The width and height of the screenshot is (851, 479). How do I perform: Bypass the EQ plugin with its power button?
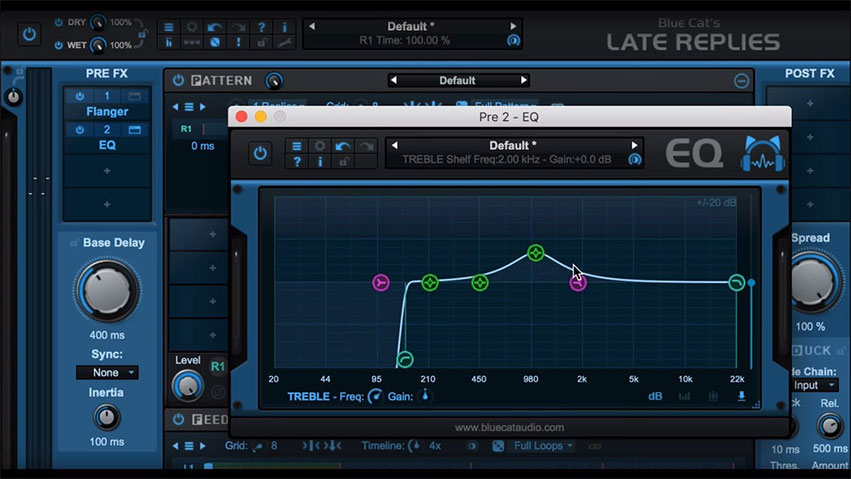tap(260, 153)
